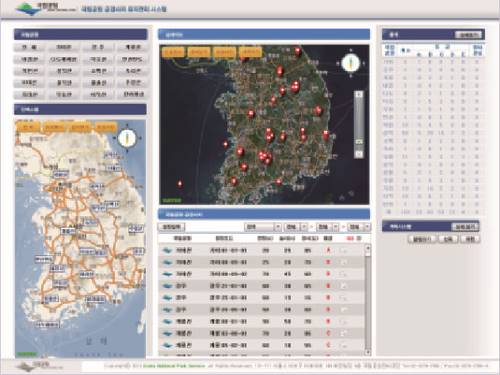500x375 pixels.
Task: Click the button in the top-right statistics panel header
Action: click(468, 35)
